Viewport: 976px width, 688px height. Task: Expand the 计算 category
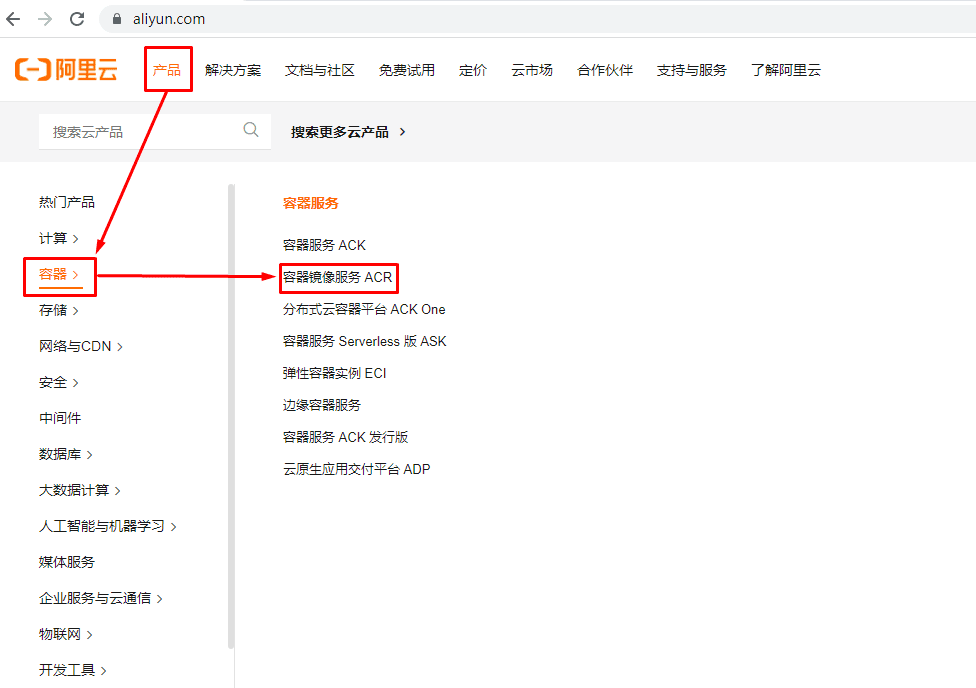point(59,238)
